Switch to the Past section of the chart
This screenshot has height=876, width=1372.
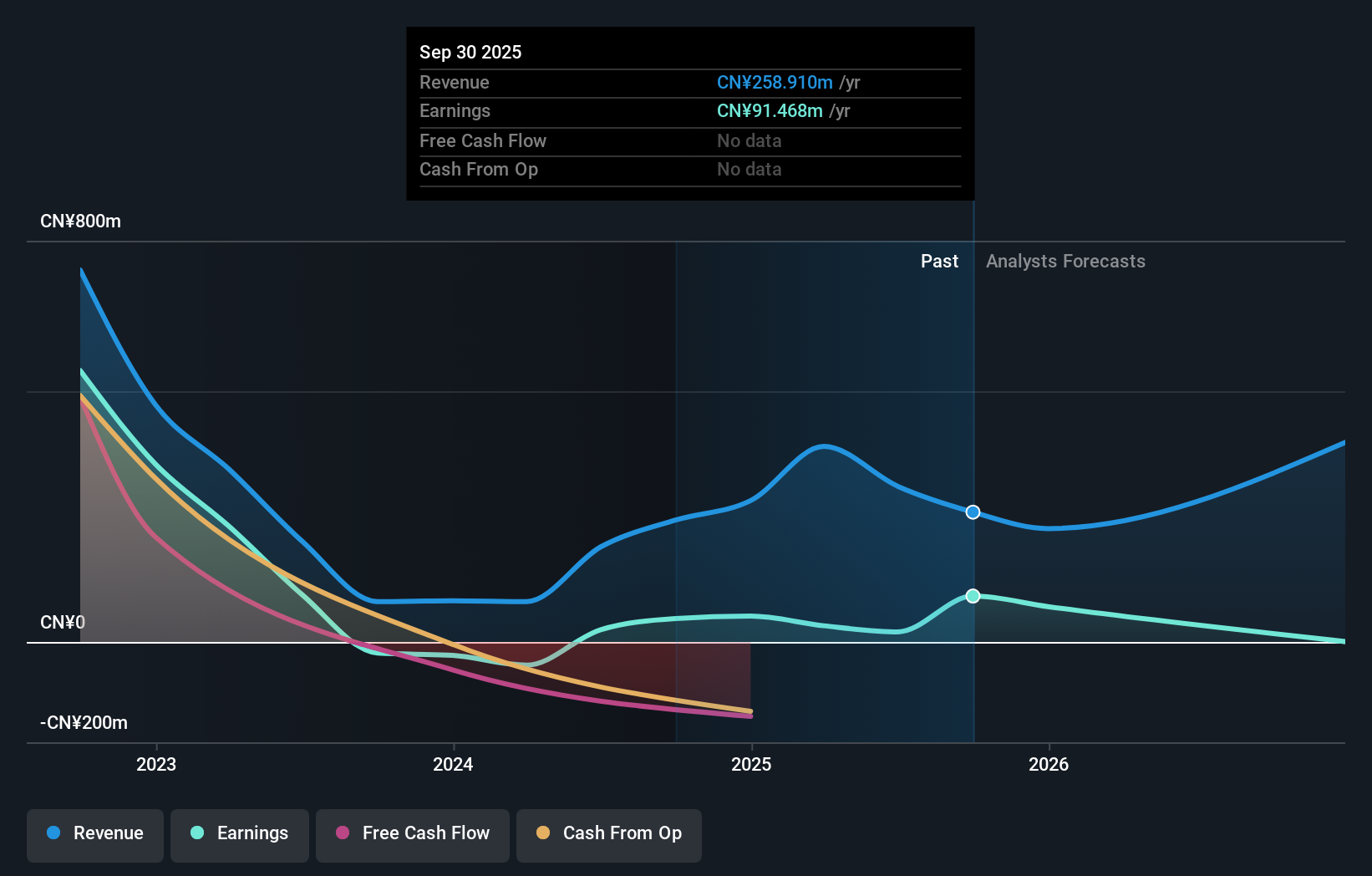point(939,261)
